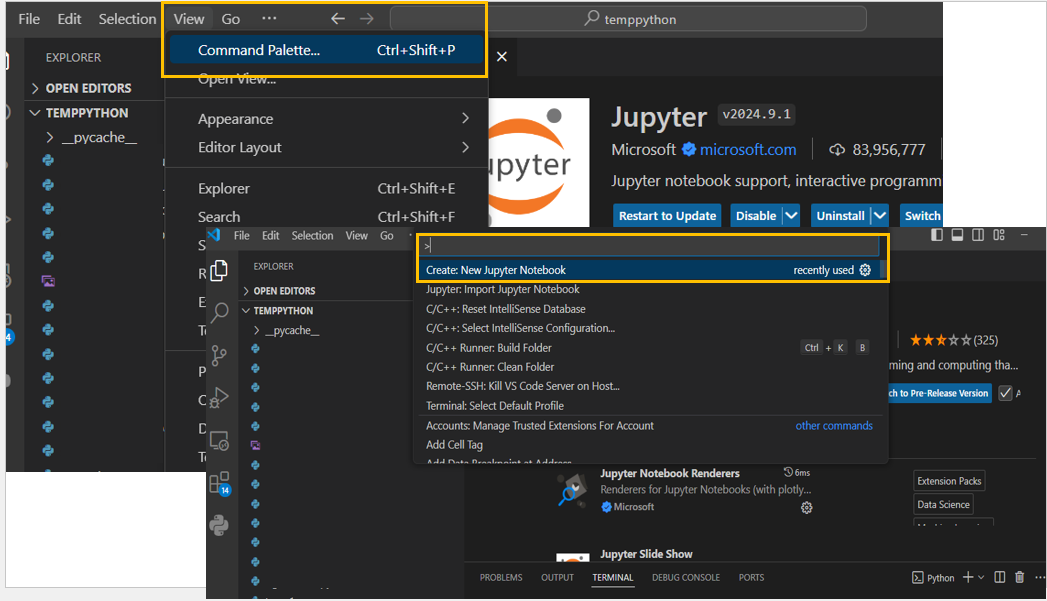Choose Explorer from the View menu
1047x601 pixels.
pos(327,189)
